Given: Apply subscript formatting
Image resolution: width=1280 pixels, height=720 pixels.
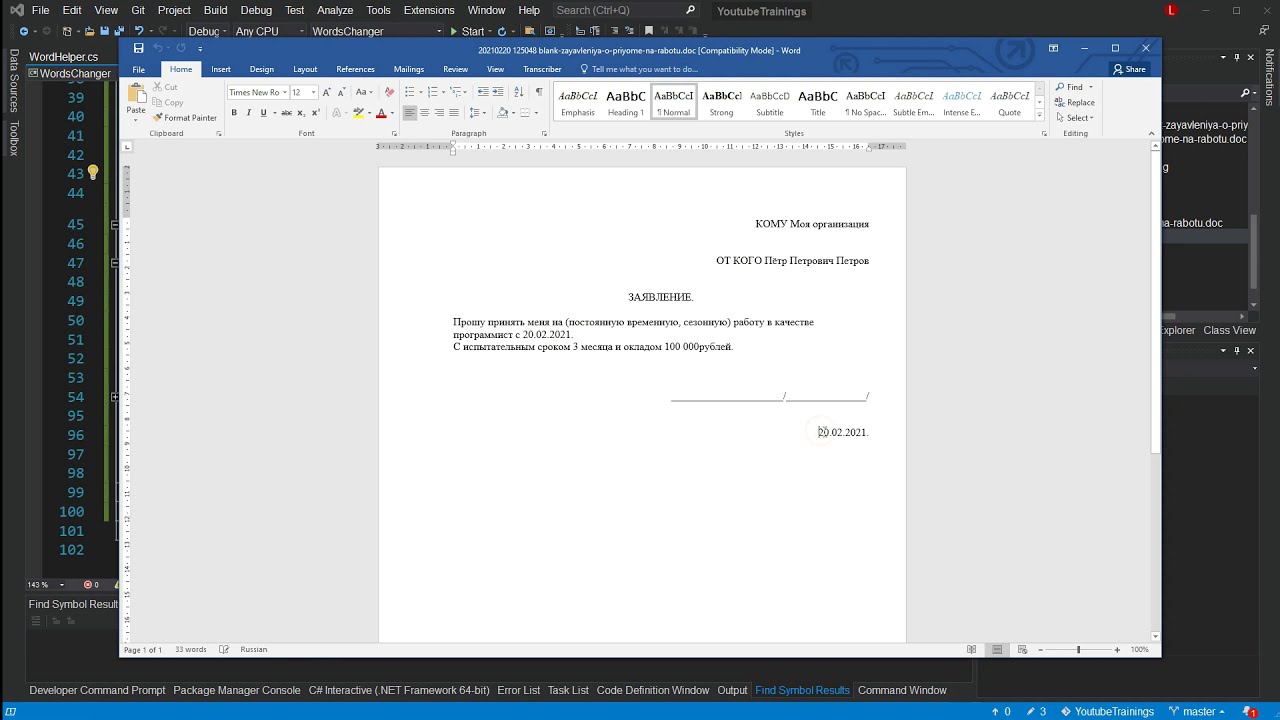Looking at the screenshot, I should (x=300, y=113).
